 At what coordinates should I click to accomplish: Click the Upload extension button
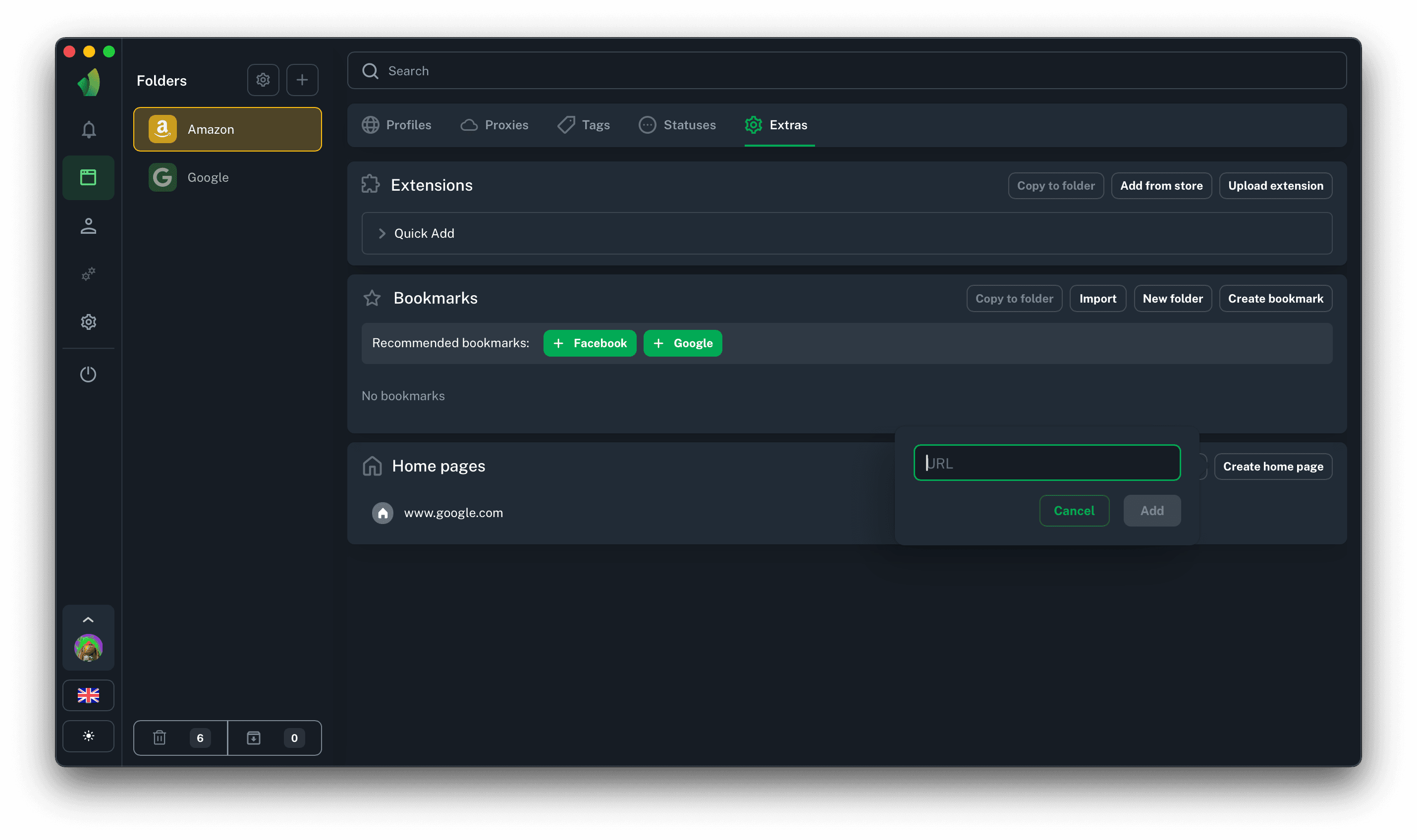point(1275,186)
